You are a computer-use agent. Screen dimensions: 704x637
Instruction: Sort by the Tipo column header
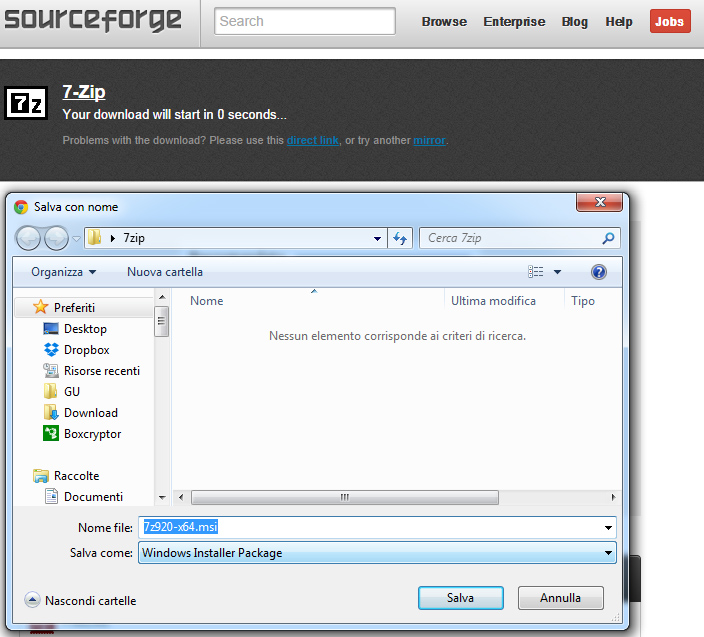[x=583, y=301]
